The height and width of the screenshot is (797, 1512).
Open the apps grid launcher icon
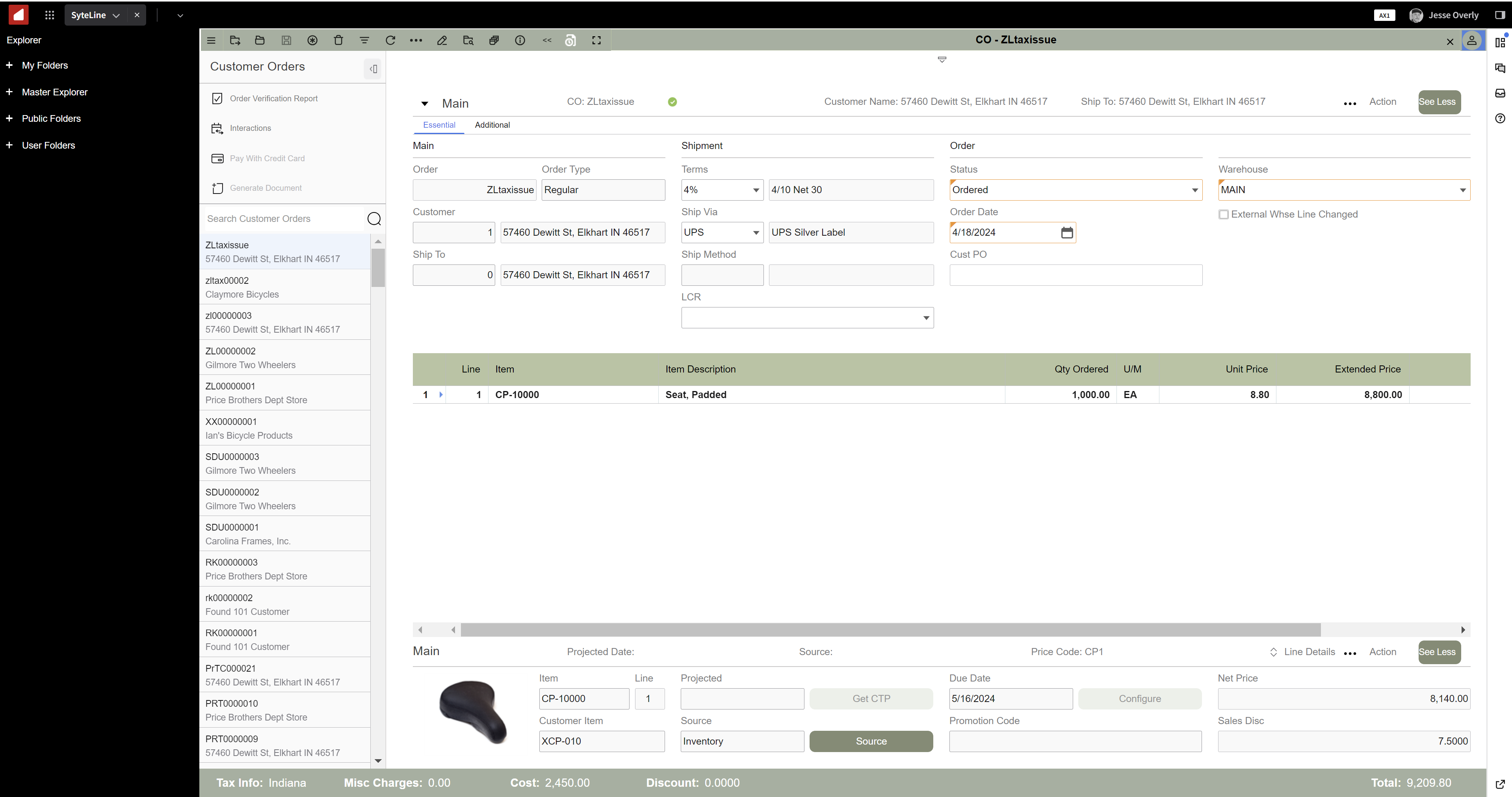(49, 15)
